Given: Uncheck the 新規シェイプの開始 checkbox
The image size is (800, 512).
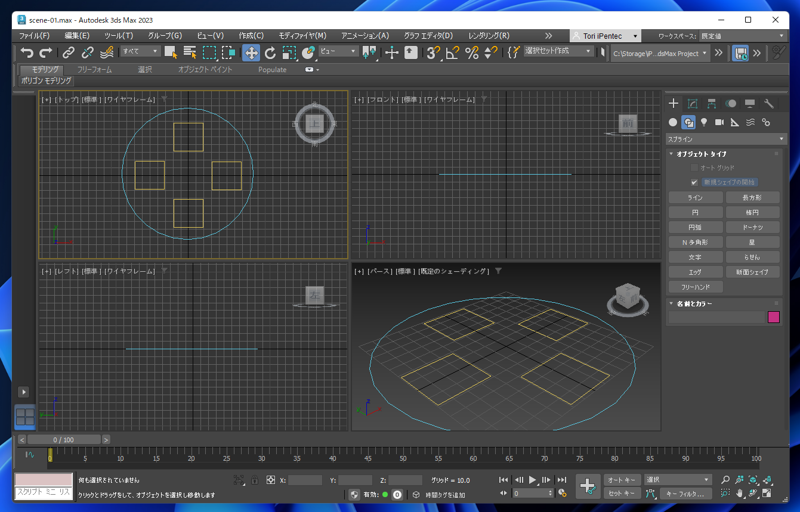Looking at the screenshot, I should [x=694, y=182].
